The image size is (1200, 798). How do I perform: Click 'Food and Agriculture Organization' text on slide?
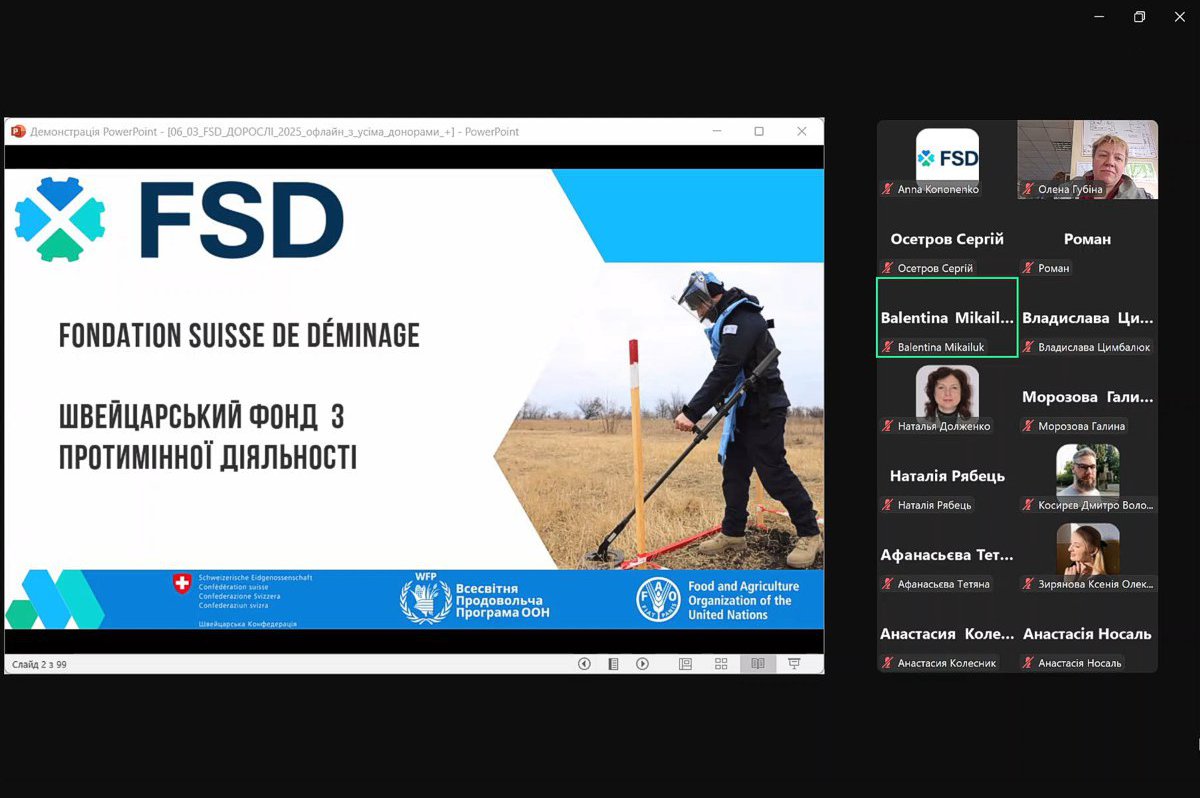pyautogui.click(x=743, y=600)
